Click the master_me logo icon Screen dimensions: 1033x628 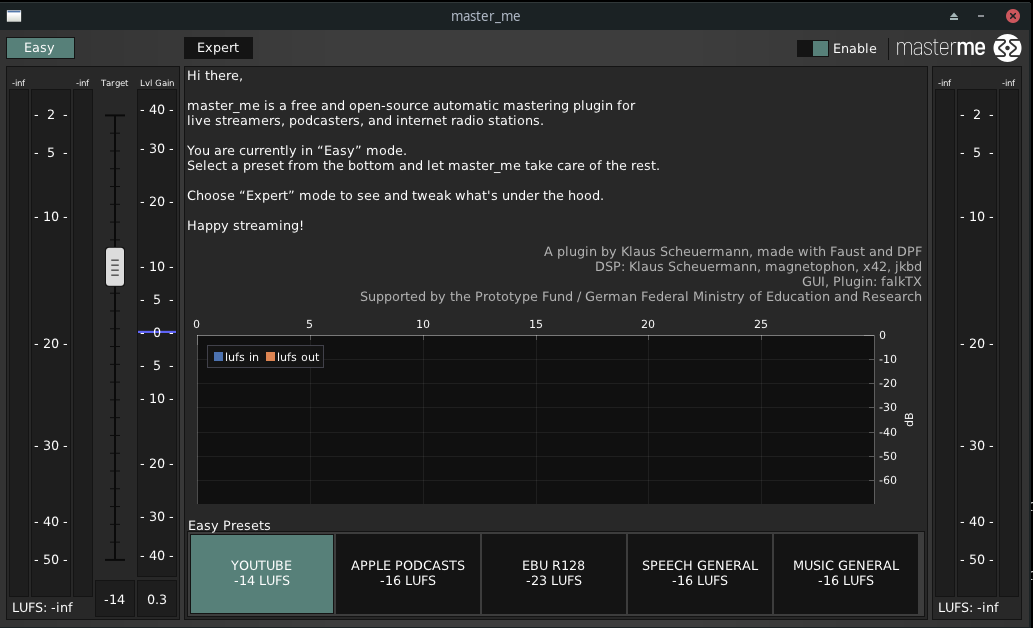[x=1007, y=48]
